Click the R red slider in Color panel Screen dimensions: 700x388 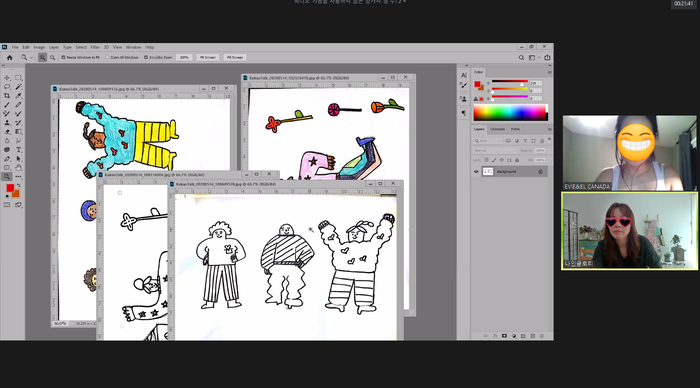(510, 82)
